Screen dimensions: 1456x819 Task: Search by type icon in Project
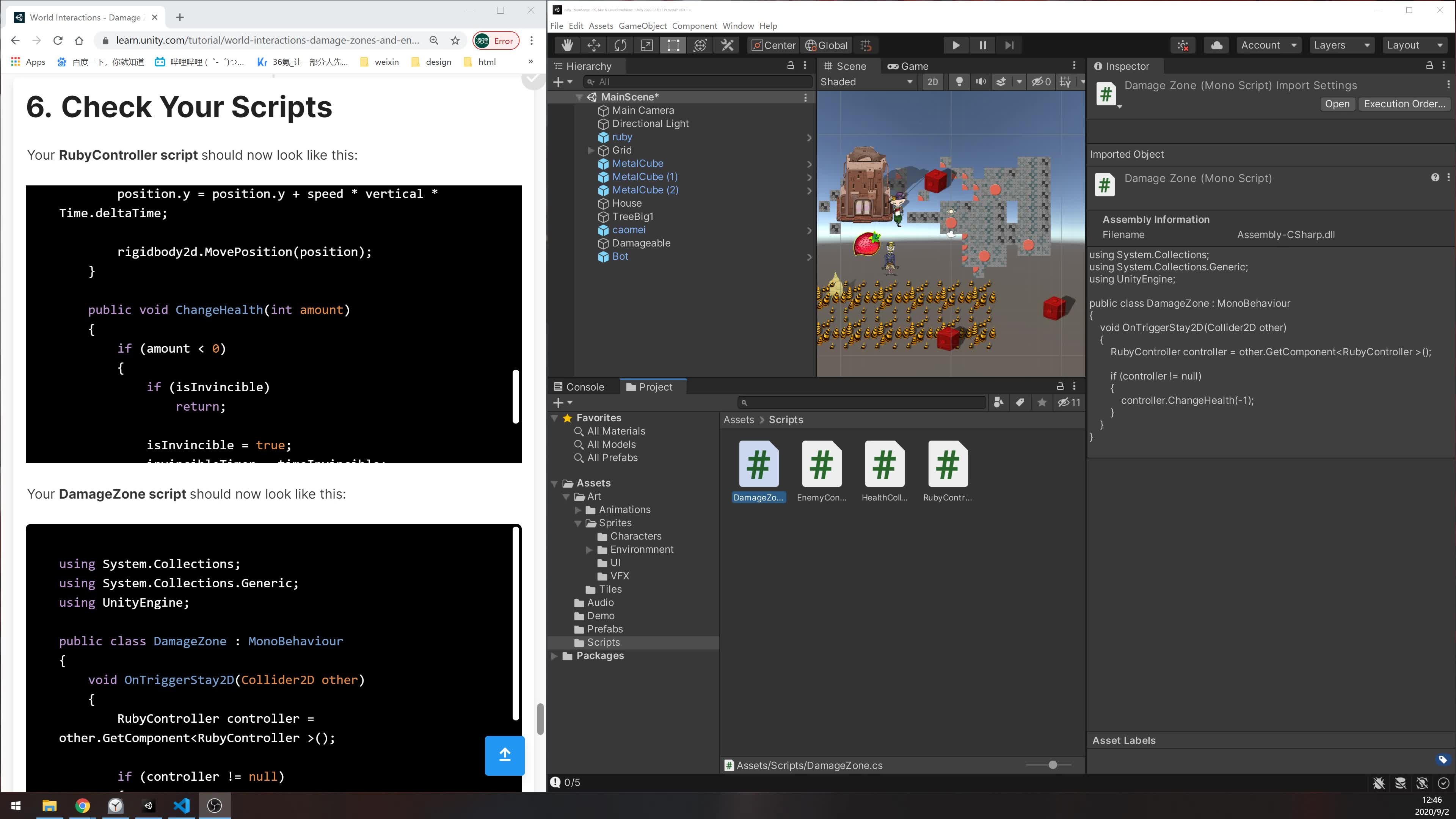click(x=998, y=402)
